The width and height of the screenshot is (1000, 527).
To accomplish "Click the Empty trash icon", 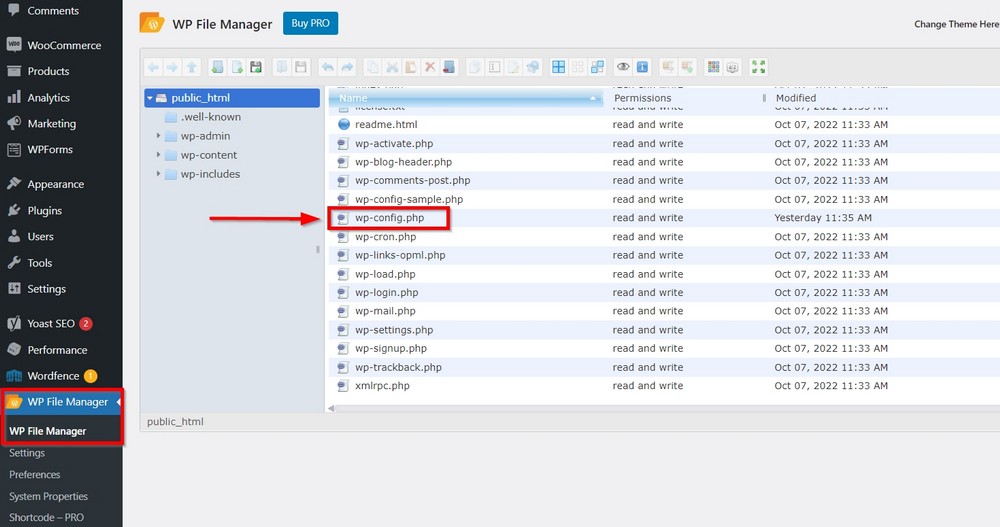I will (x=450, y=67).
